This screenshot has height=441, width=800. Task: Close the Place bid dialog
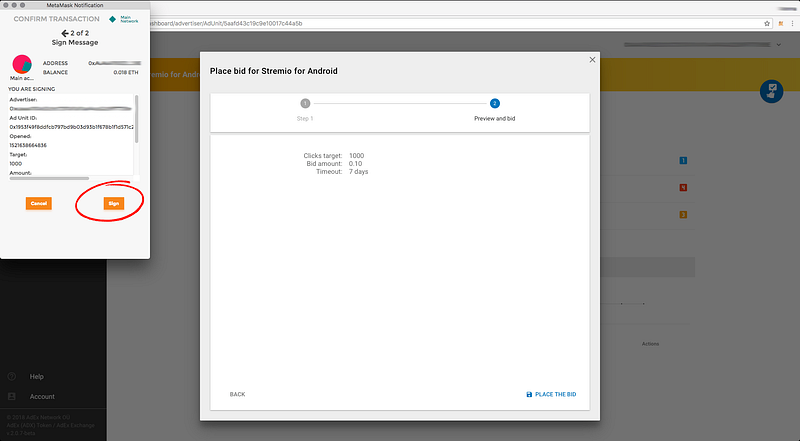click(592, 60)
